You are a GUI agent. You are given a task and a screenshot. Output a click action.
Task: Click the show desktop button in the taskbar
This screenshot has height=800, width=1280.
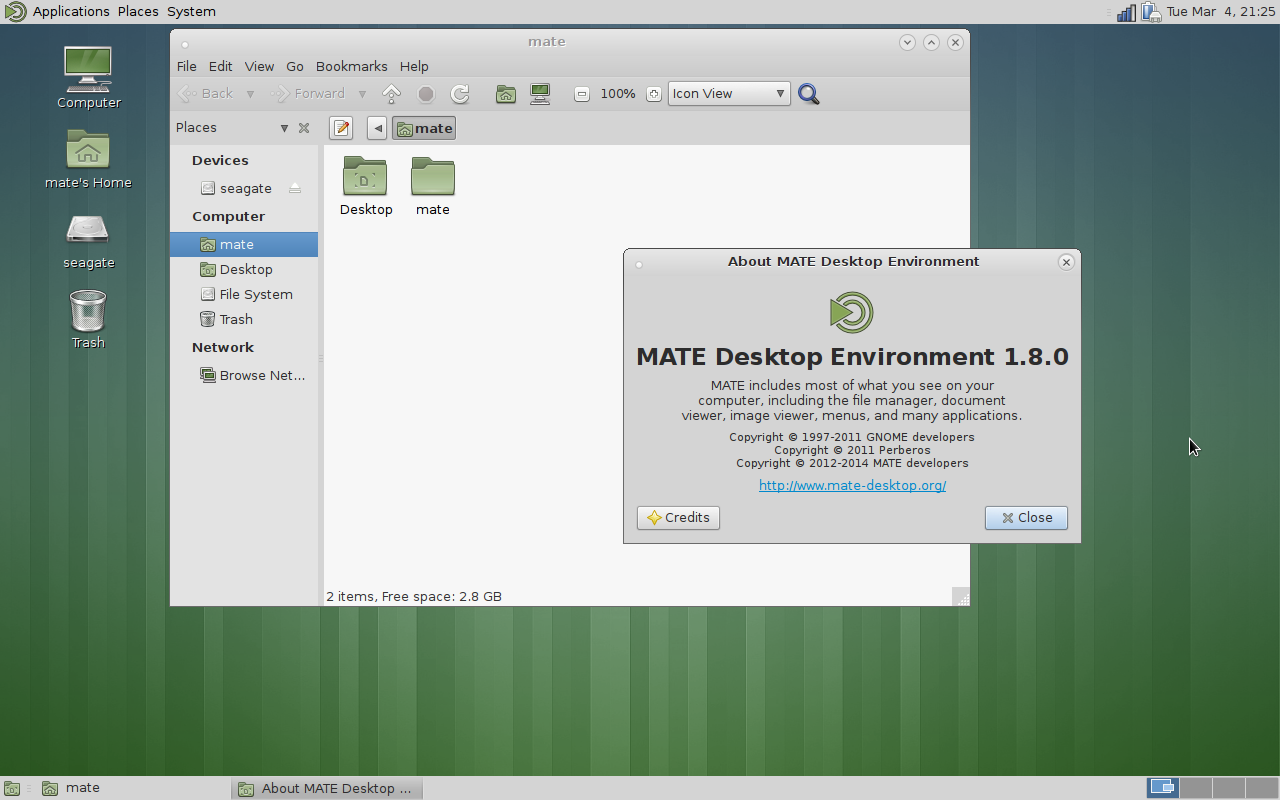11,787
